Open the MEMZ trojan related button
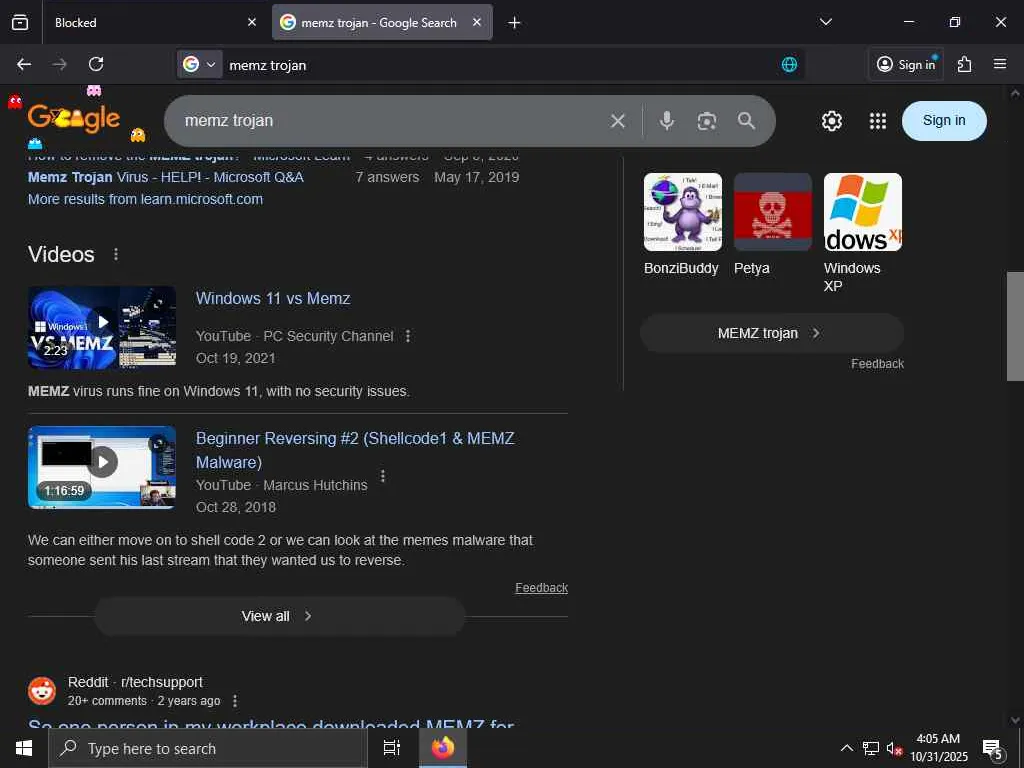Viewport: 1024px width, 768px height. coord(772,333)
